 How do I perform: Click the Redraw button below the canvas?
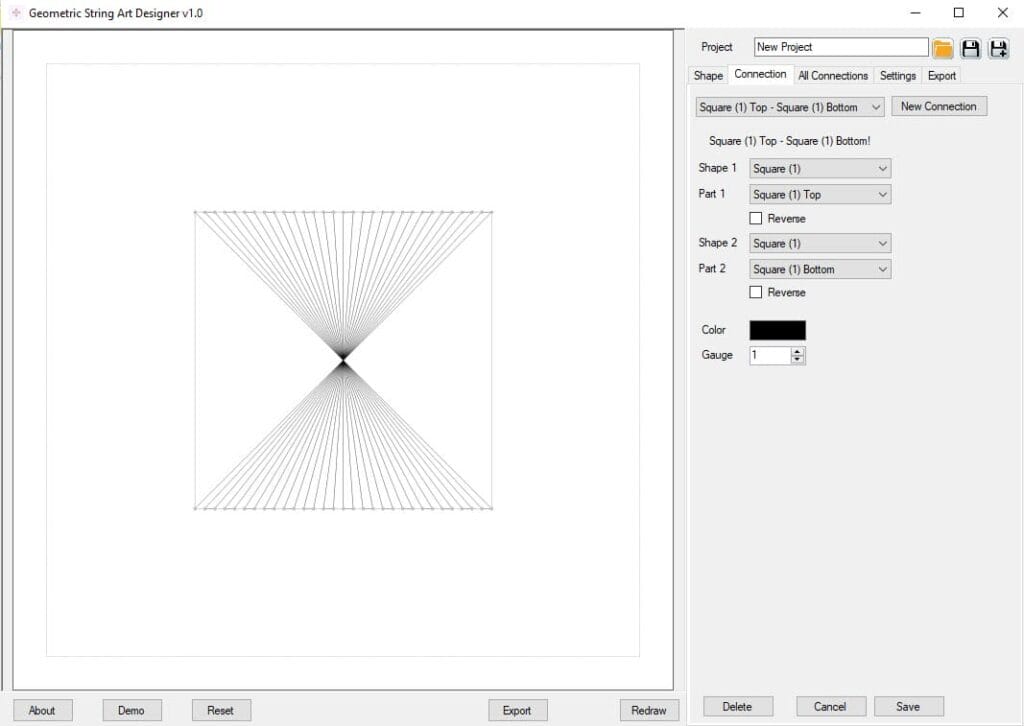649,710
